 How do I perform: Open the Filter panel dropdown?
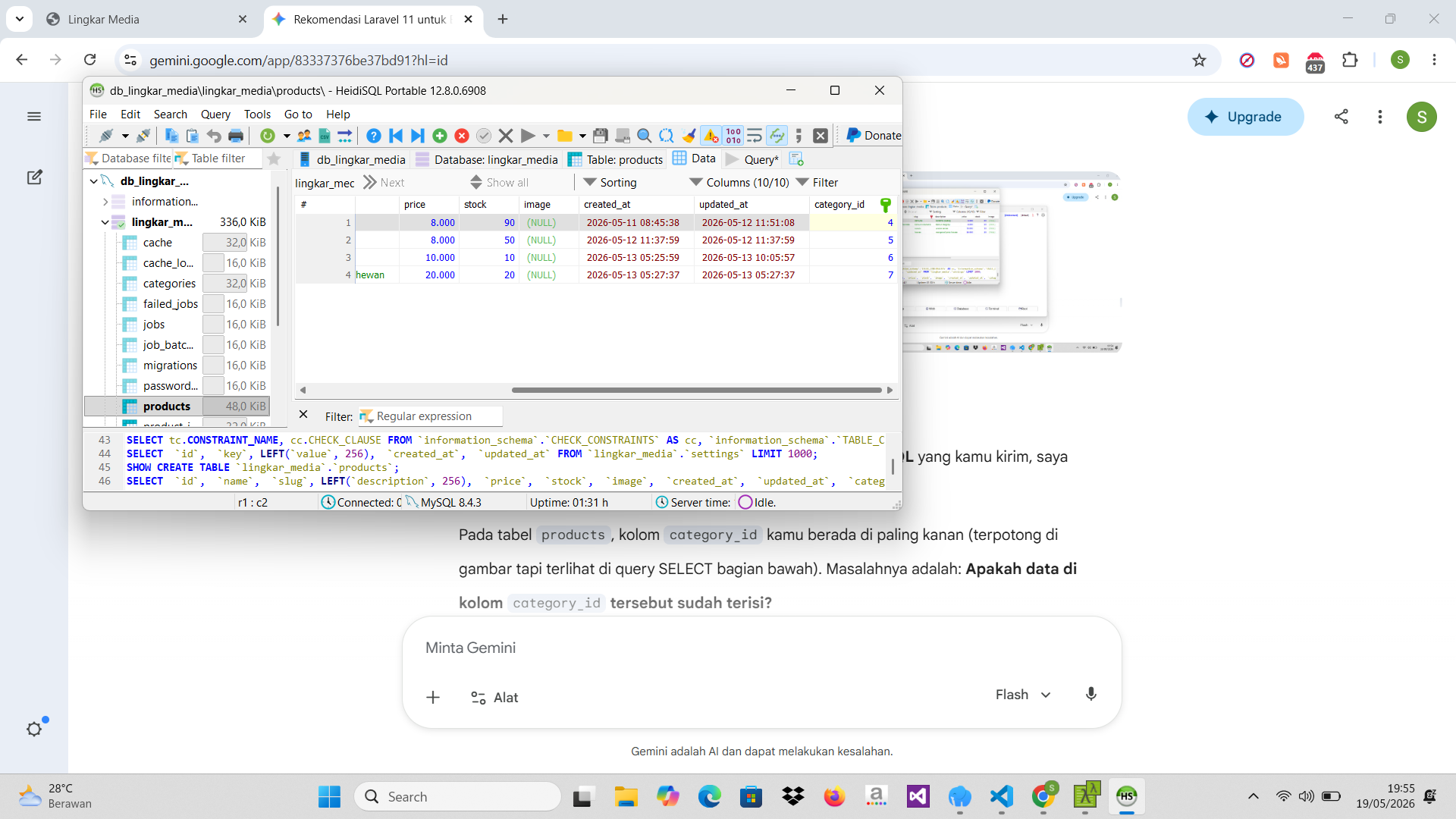coord(817,183)
